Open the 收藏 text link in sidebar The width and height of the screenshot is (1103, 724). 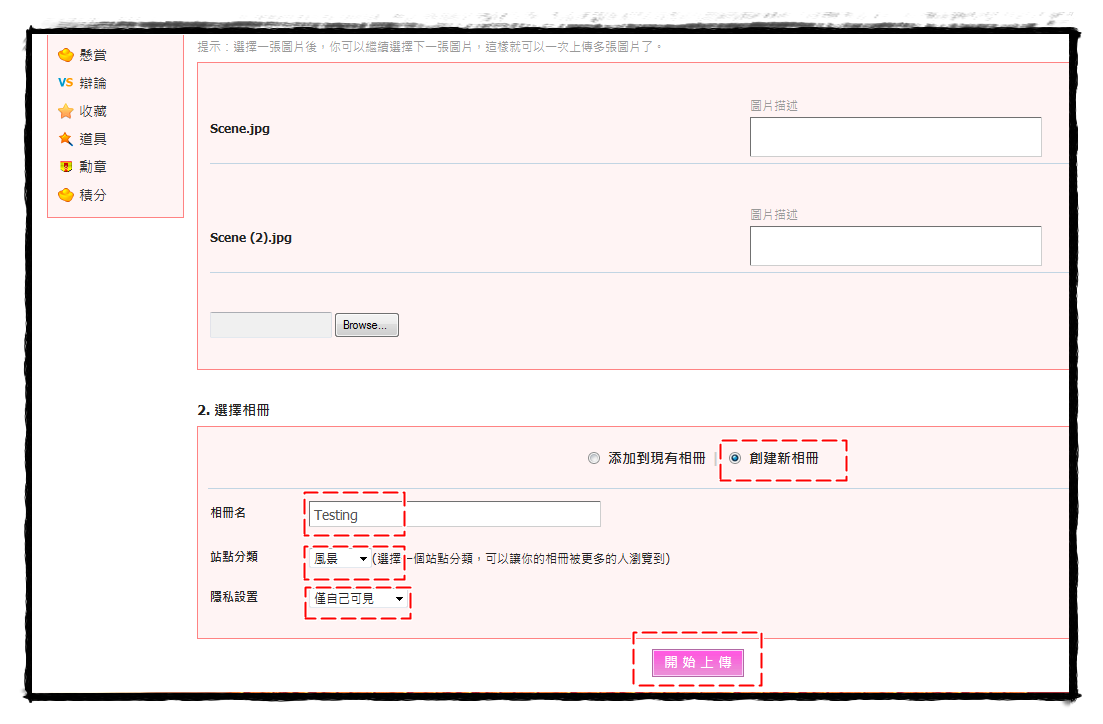point(93,111)
